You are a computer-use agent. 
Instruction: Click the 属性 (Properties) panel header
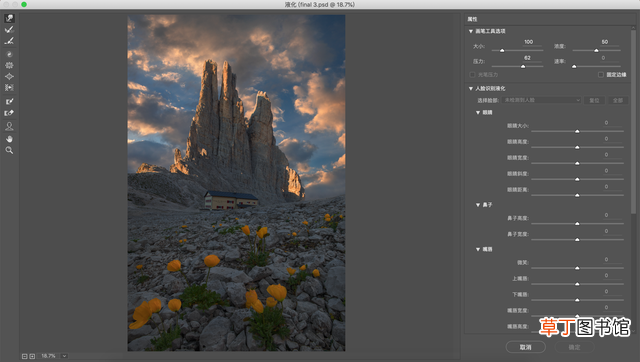[x=472, y=19]
